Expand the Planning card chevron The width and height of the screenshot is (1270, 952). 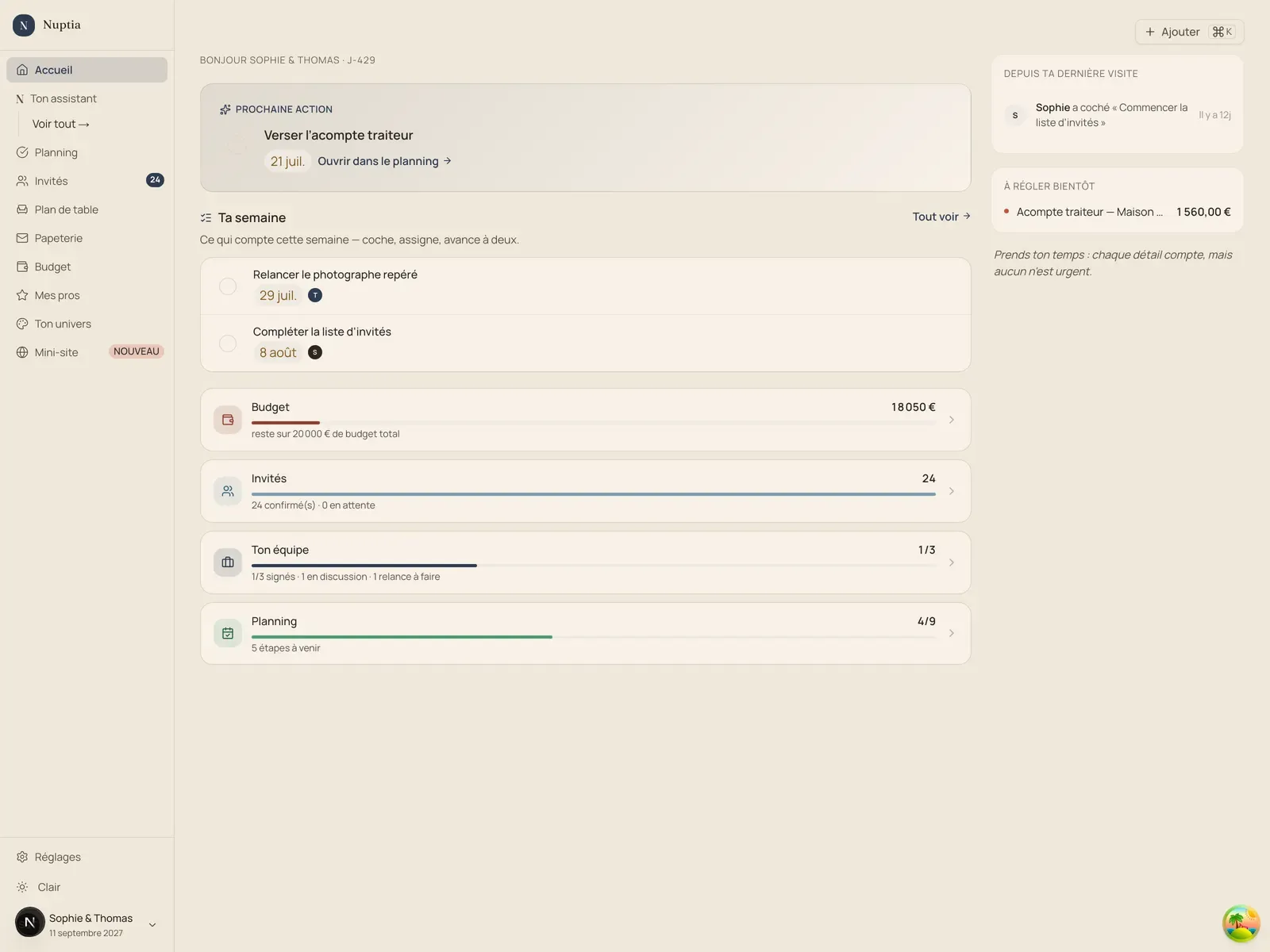(x=951, y=633)
